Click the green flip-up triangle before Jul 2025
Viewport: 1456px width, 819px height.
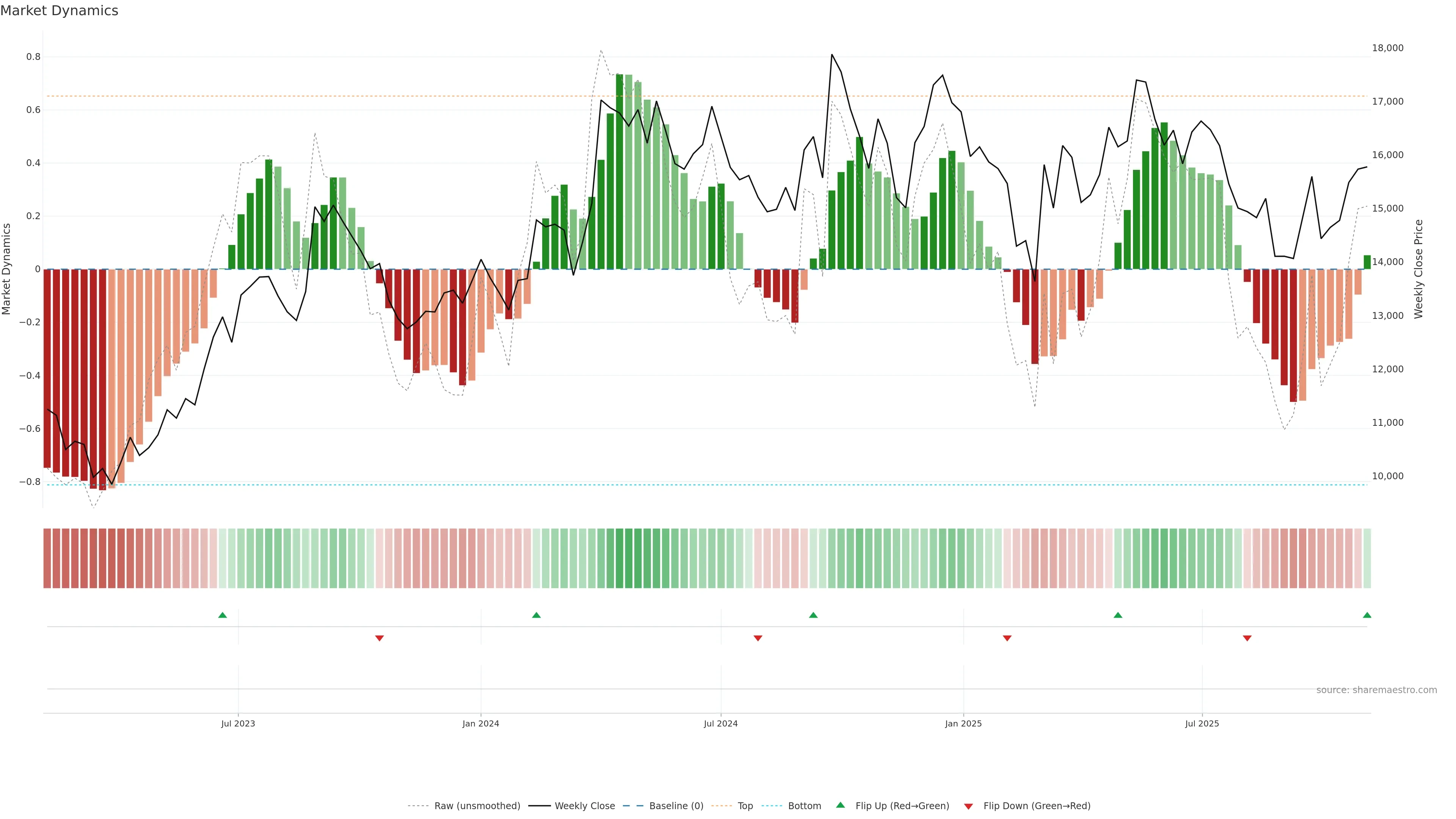[x=1118, y=615]
